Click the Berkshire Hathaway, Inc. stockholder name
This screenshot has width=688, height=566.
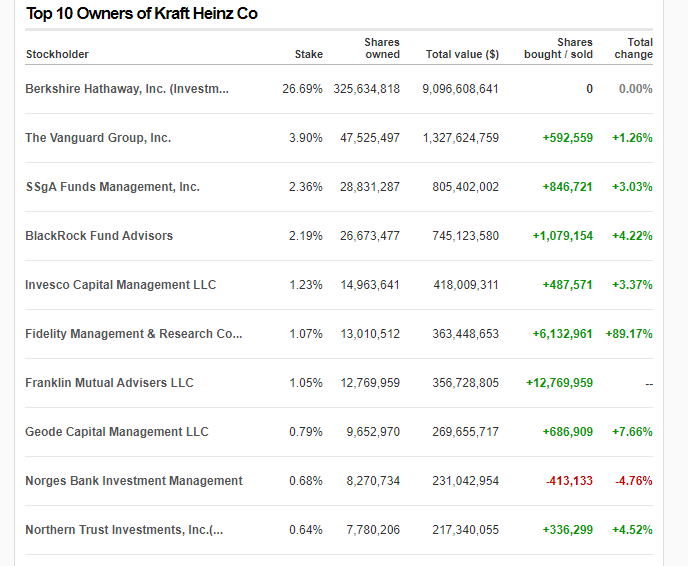(127, 89)
